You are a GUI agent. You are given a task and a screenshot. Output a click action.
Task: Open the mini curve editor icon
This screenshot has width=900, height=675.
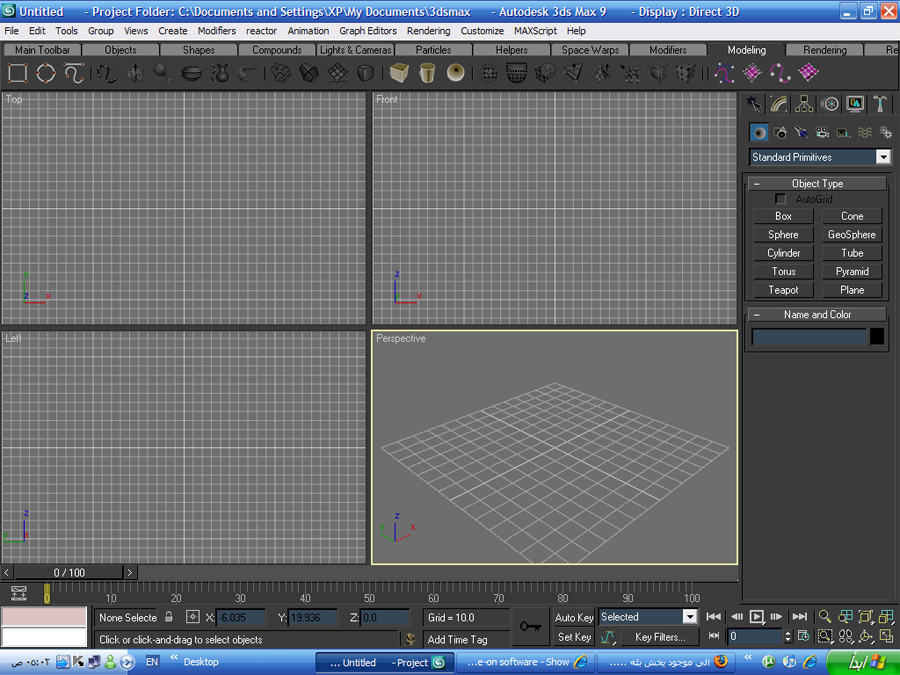tap(18, 593)
